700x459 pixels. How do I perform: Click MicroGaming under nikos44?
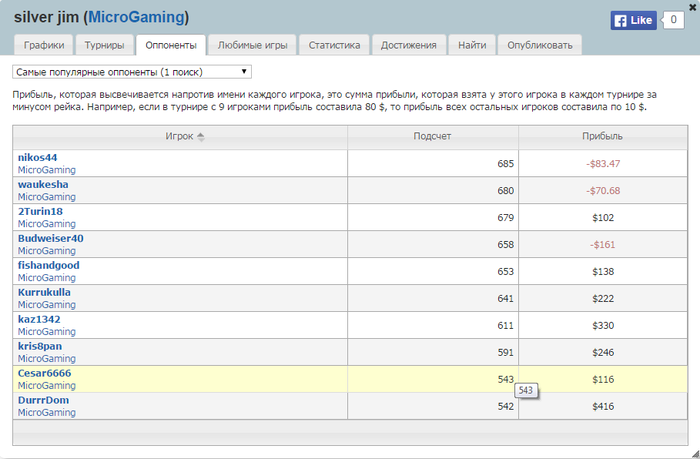46,170
